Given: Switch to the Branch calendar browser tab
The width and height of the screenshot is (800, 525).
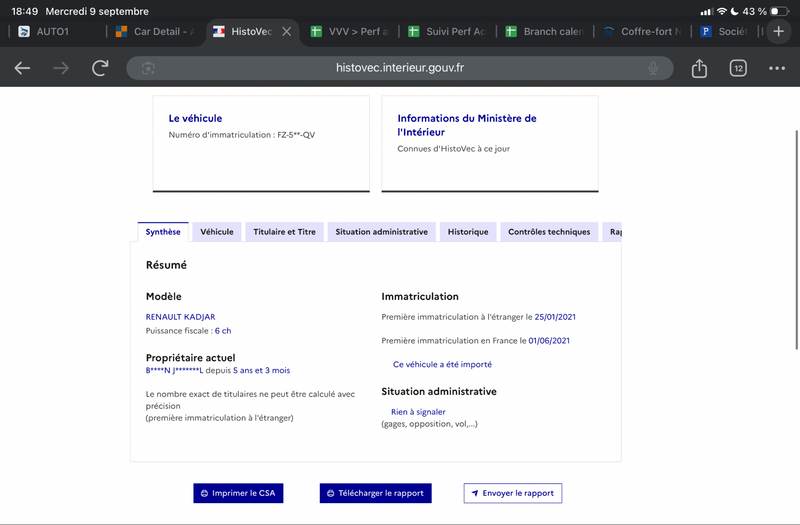Looking at the screenshot, I should (x=545, y=32).
